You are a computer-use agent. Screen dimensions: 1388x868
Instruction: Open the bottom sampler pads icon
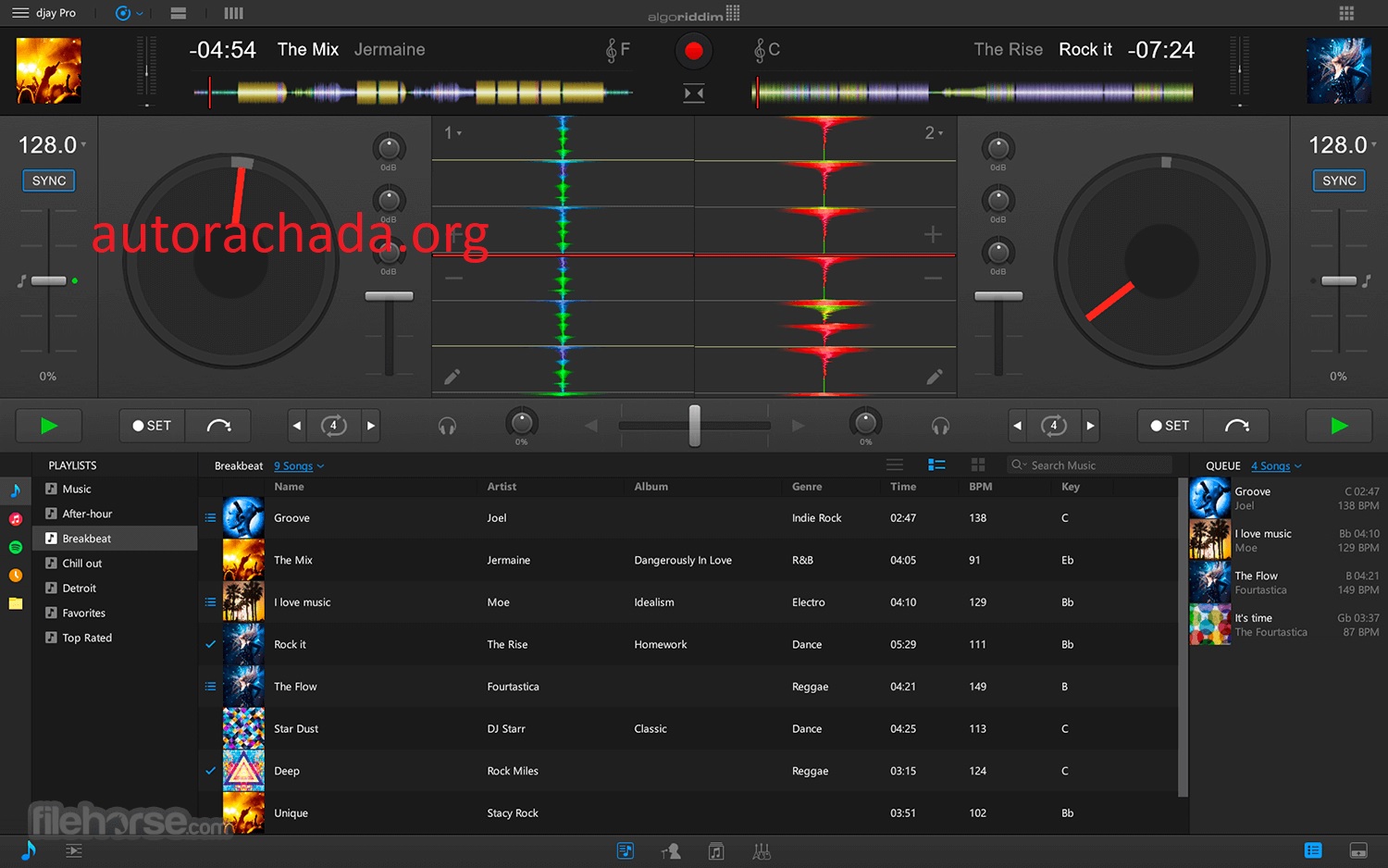[671, 850]
